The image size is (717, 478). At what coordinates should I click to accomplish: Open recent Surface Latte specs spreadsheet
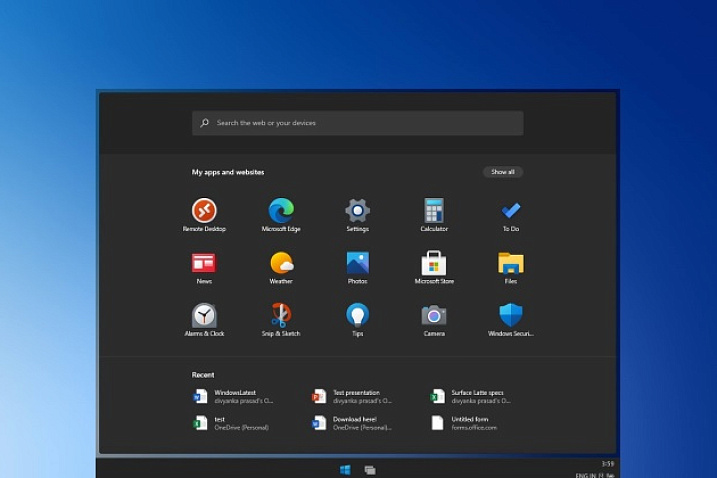pos(471,396)
